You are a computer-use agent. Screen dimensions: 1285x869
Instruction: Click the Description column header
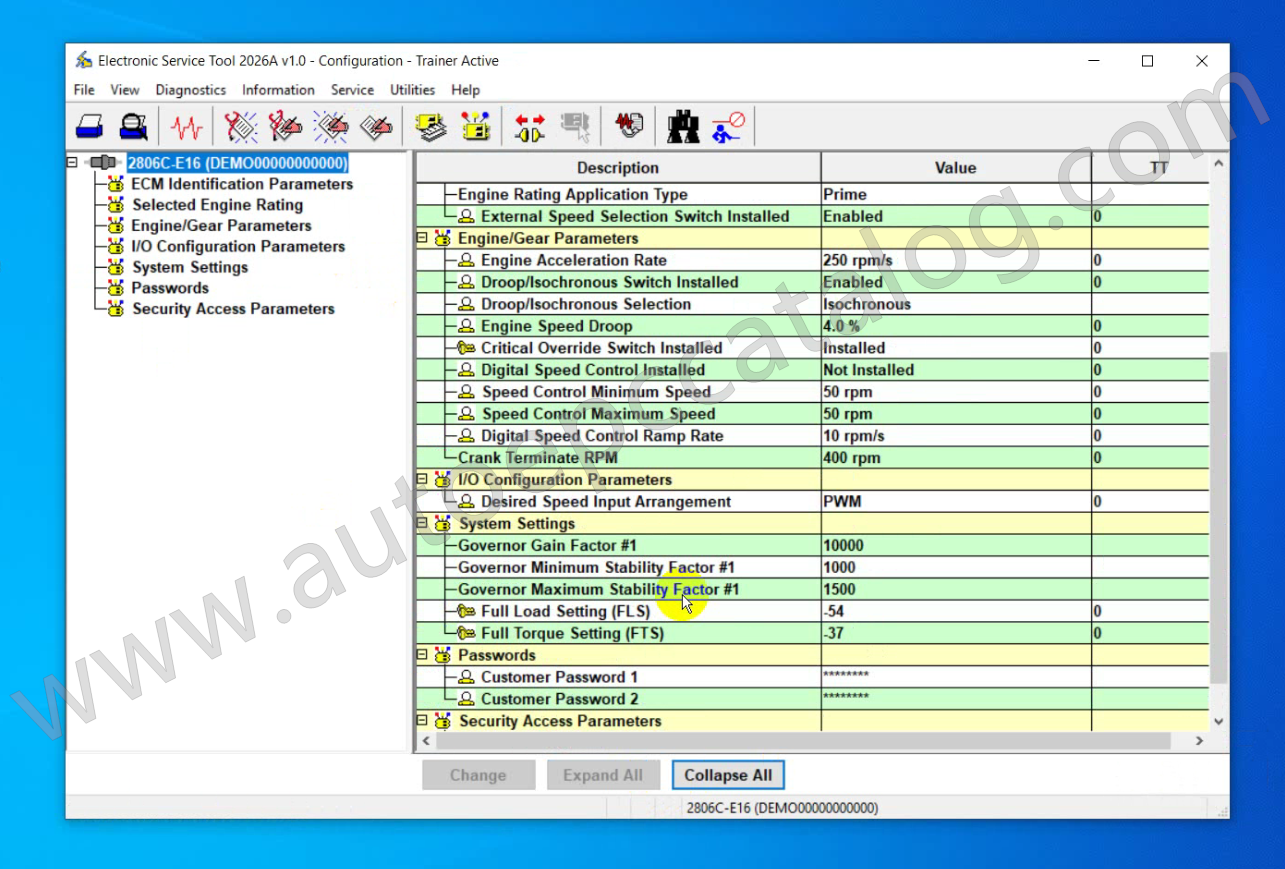coord(618,168)
